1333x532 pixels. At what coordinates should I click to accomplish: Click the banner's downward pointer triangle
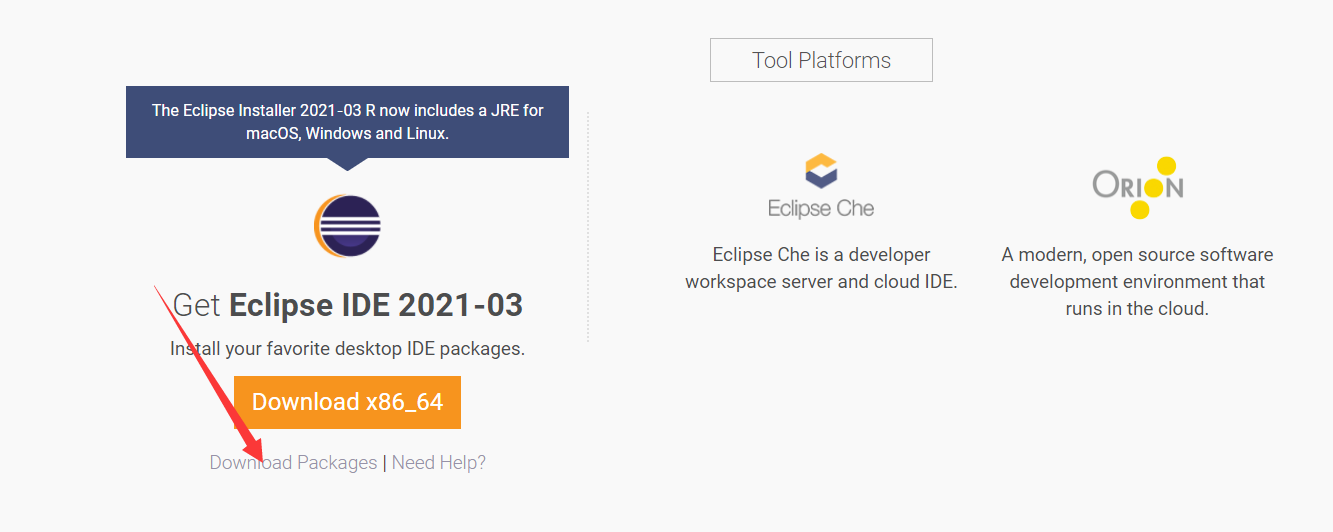pyautogui.click(x=347, y=164)
